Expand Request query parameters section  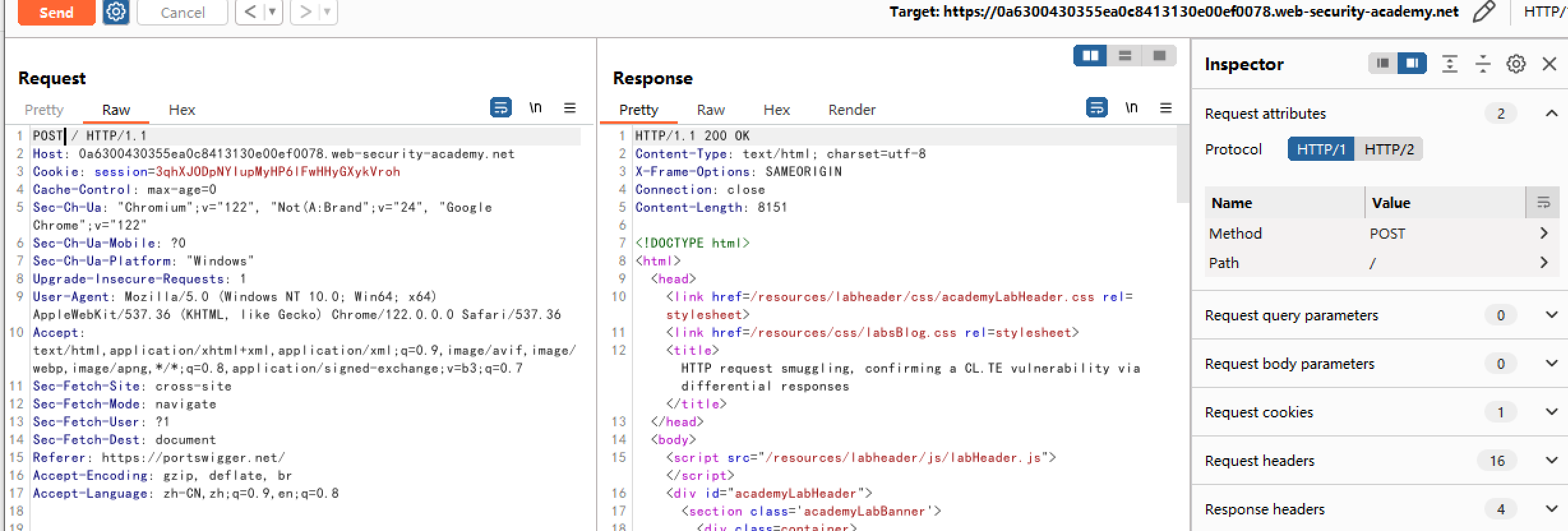(x=1551, y=315)
